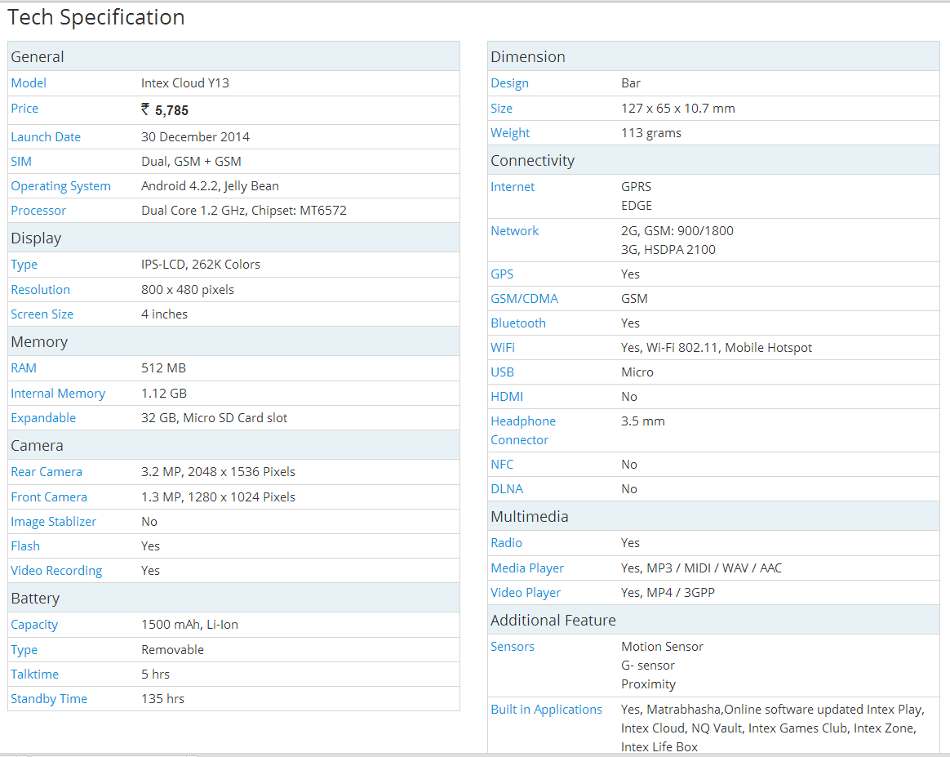Open the Processor link

pyautogui.click(x=38, y=211)
